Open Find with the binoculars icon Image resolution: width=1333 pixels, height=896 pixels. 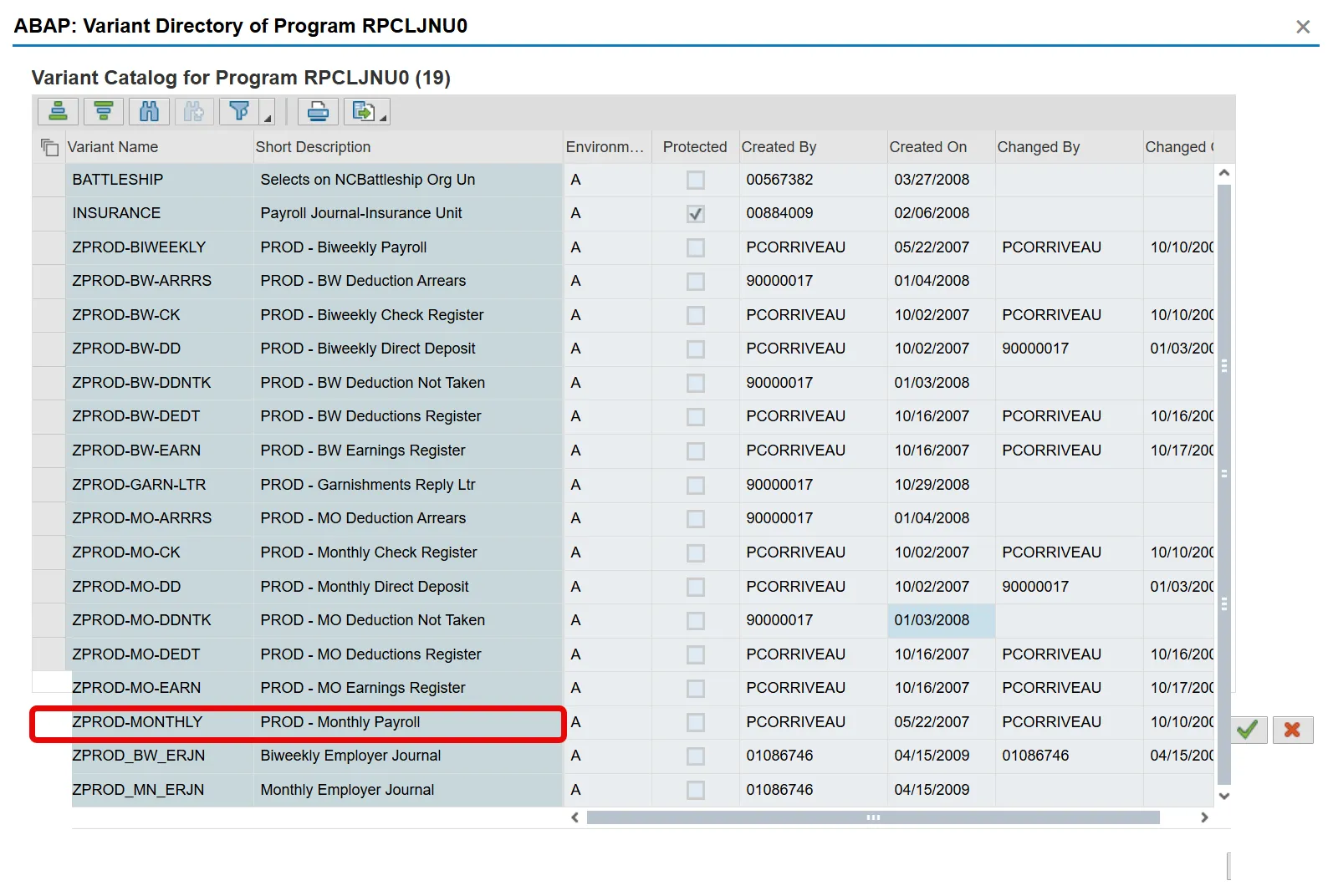[149, 111]
